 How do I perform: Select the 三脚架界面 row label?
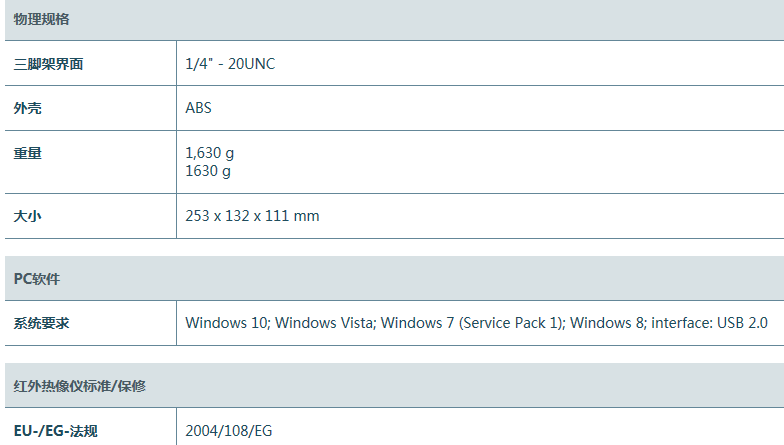(x=48, y=64)
